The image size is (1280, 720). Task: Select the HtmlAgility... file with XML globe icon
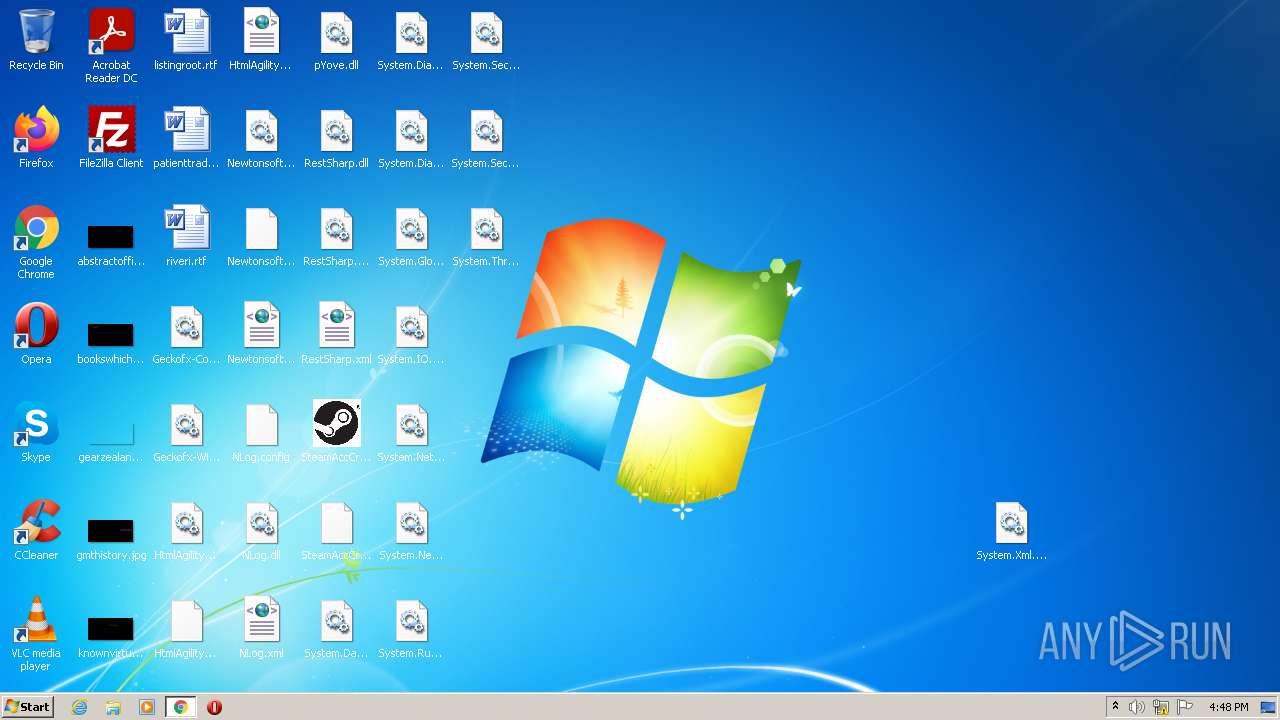click(x=261, y=40)
